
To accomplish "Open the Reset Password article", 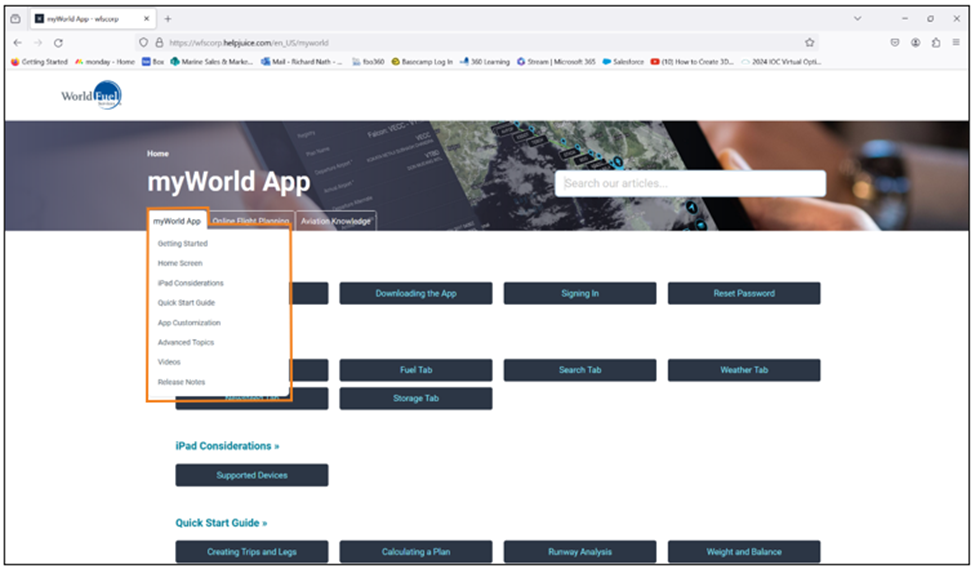I will (744, 294).
